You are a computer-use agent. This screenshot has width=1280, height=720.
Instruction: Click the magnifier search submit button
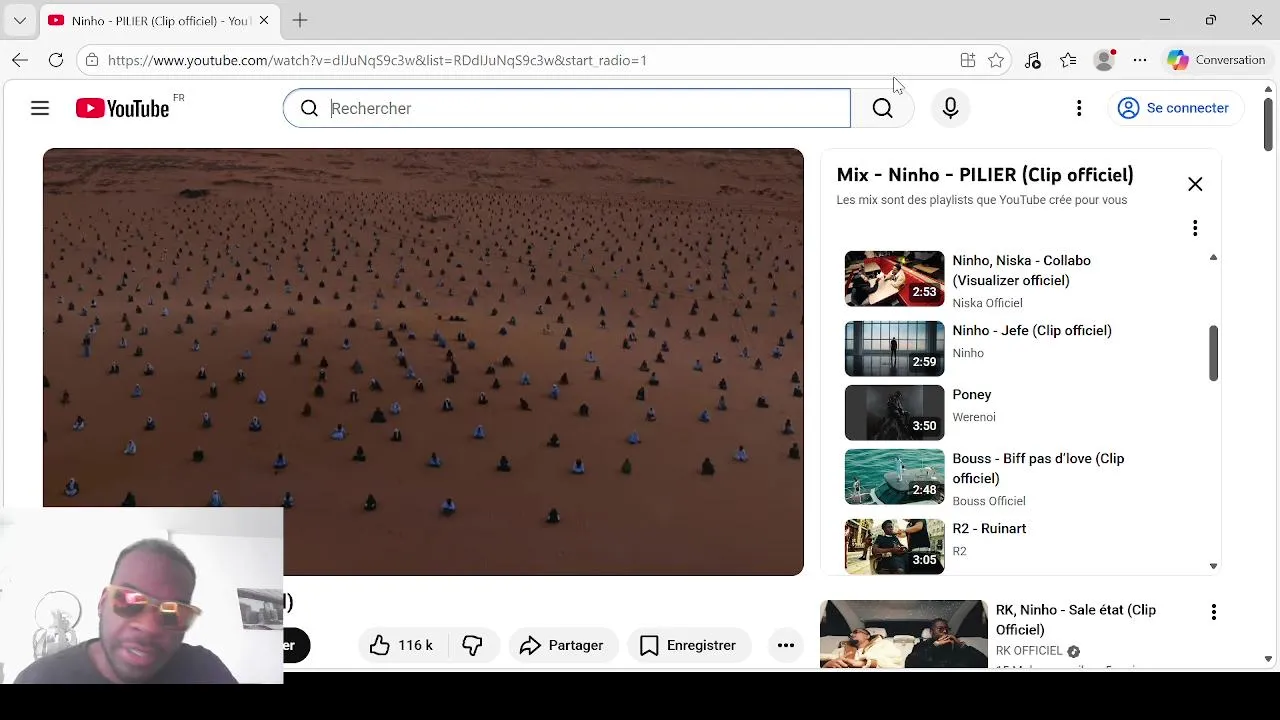882,108
